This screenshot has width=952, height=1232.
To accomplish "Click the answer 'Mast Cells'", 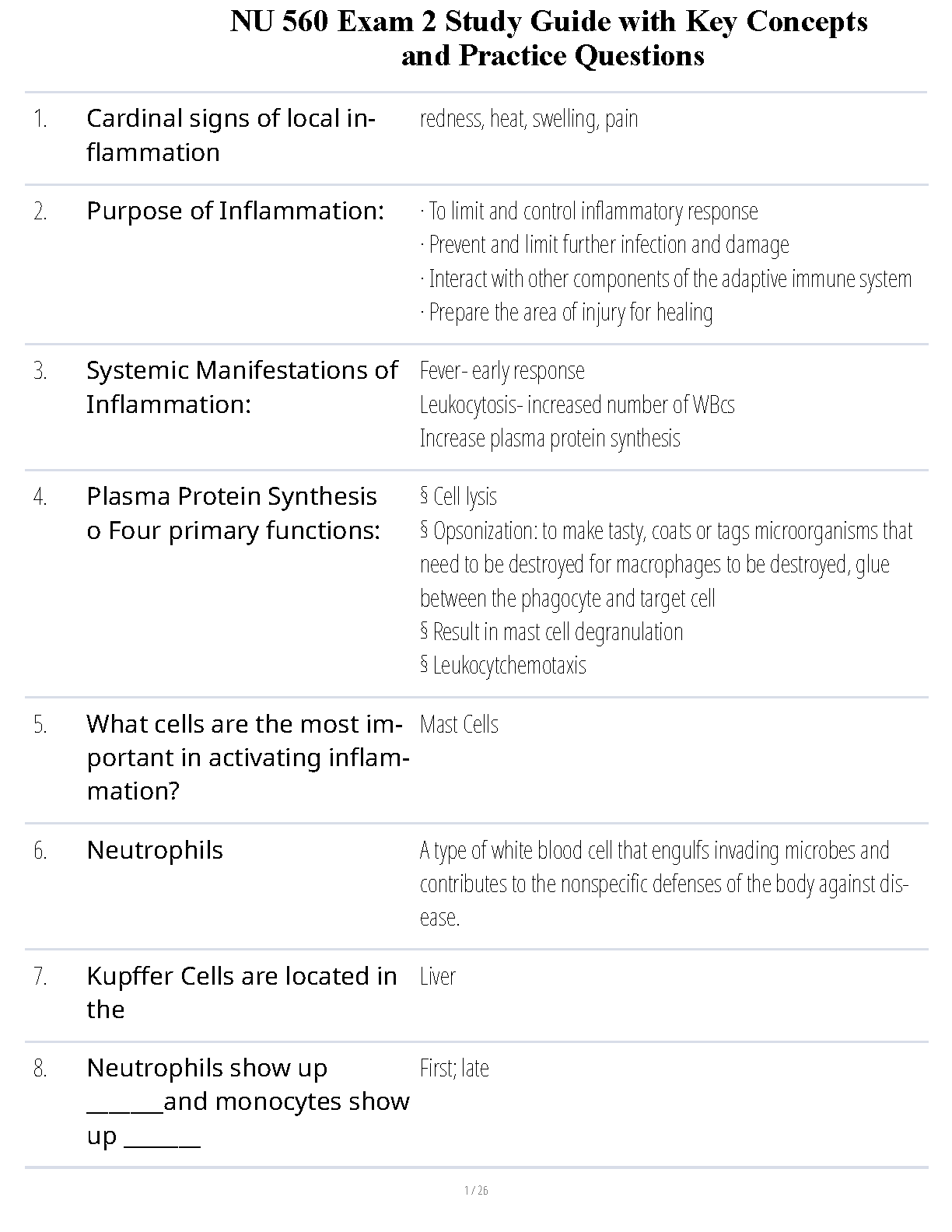I will point(459,725).
